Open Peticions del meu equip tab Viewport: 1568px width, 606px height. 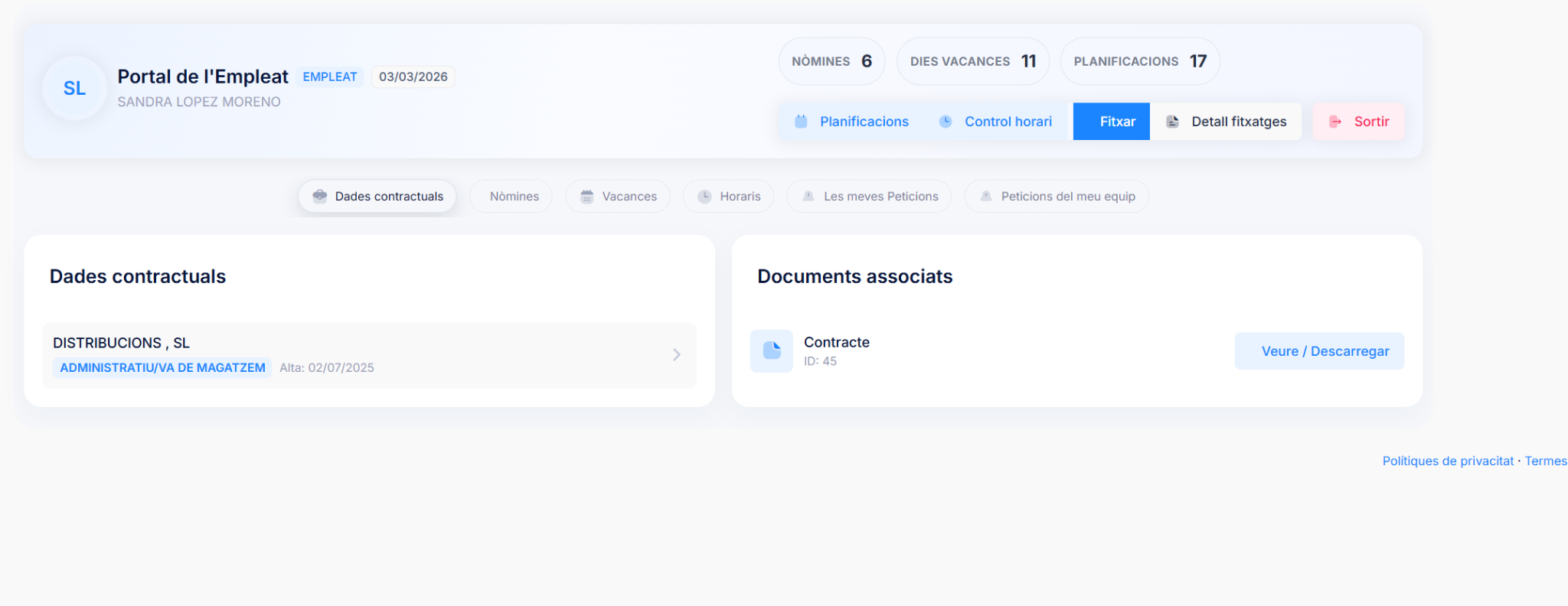[x=1057, y=196]
